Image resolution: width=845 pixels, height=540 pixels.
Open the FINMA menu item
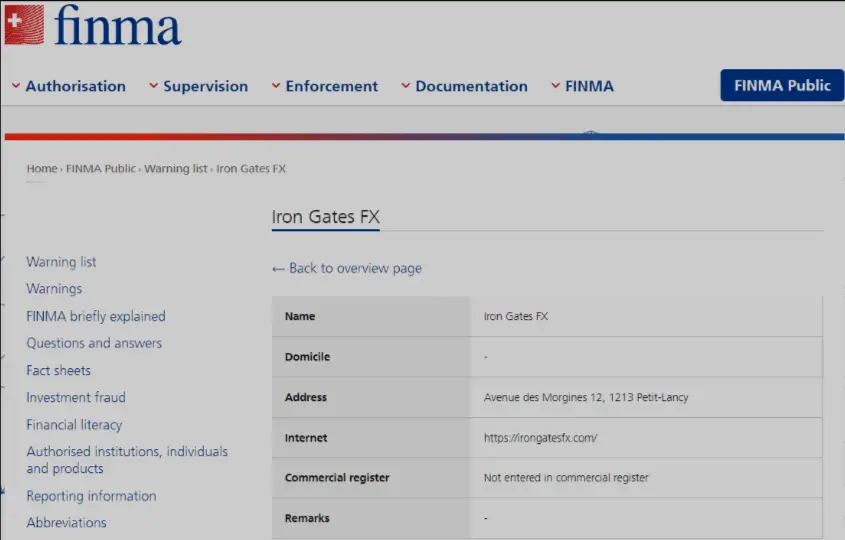pyautogui.click(x=589, y=86)
